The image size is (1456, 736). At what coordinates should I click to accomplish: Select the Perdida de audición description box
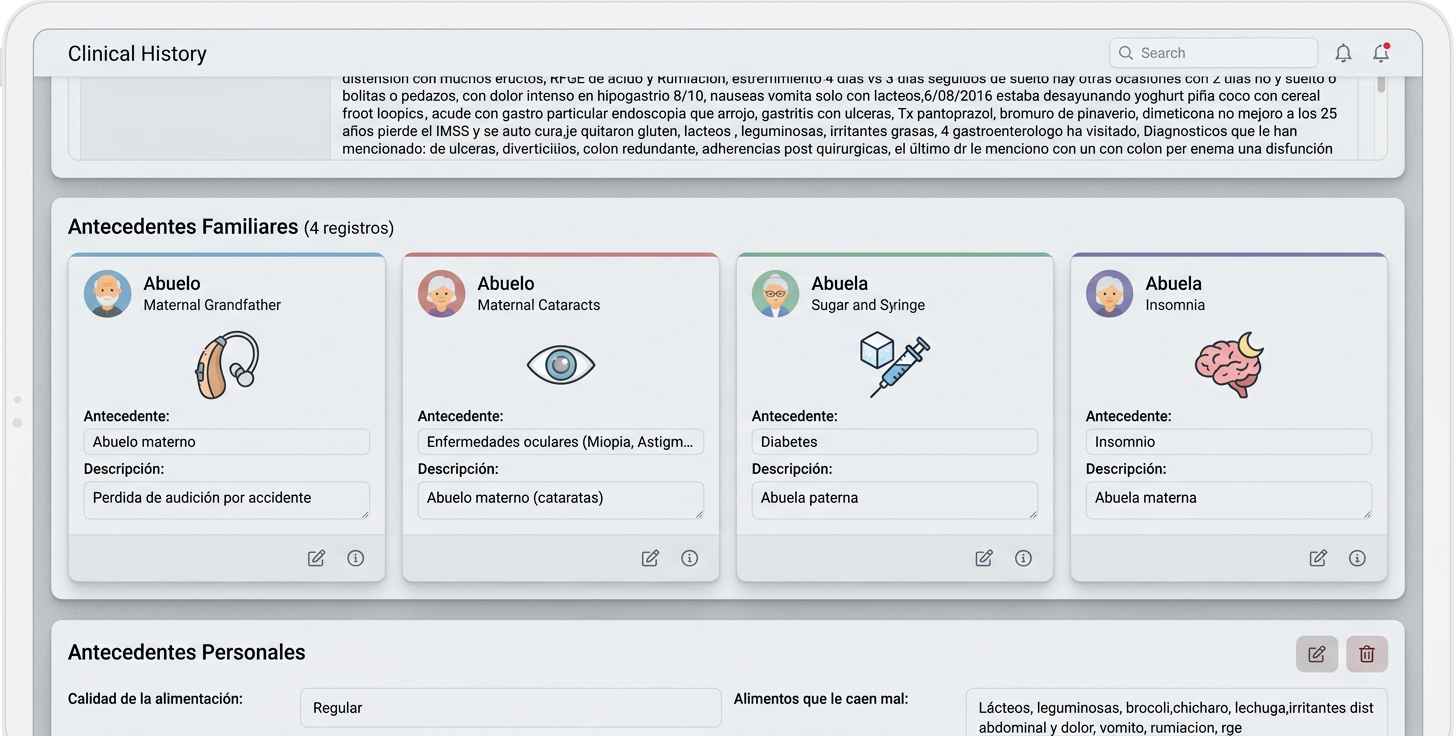[x=226, y=499]
